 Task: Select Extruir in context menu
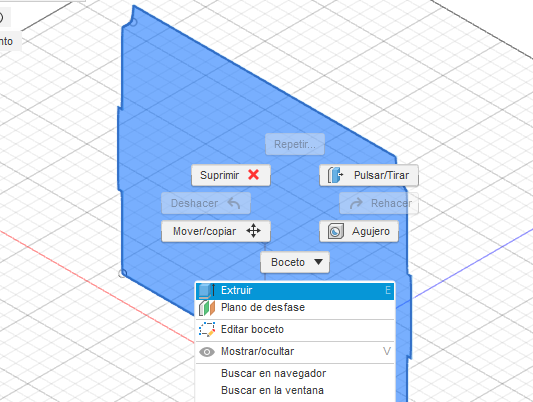click(x=295, y=291)
